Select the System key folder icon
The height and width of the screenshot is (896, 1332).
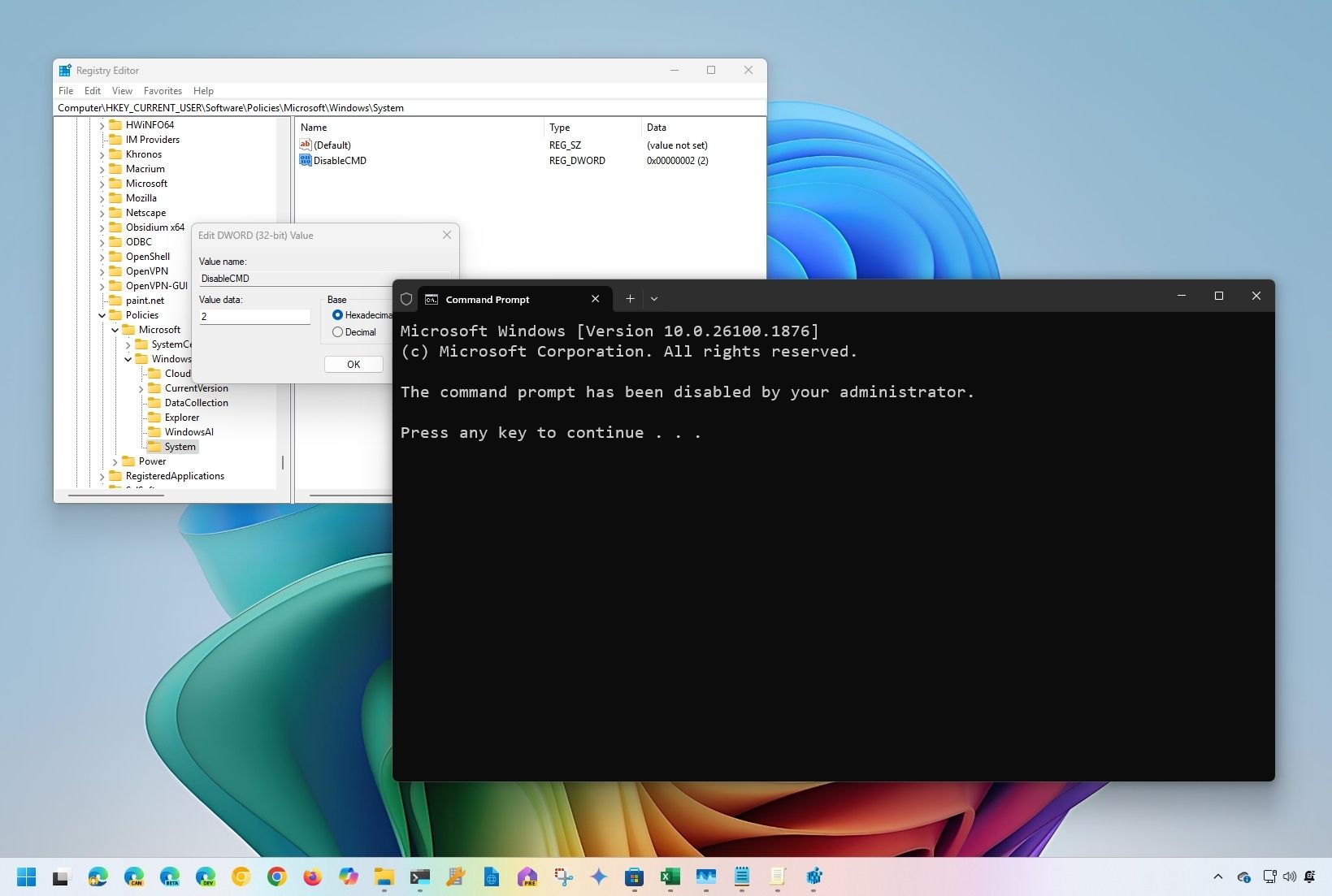[x=156, y=447]
